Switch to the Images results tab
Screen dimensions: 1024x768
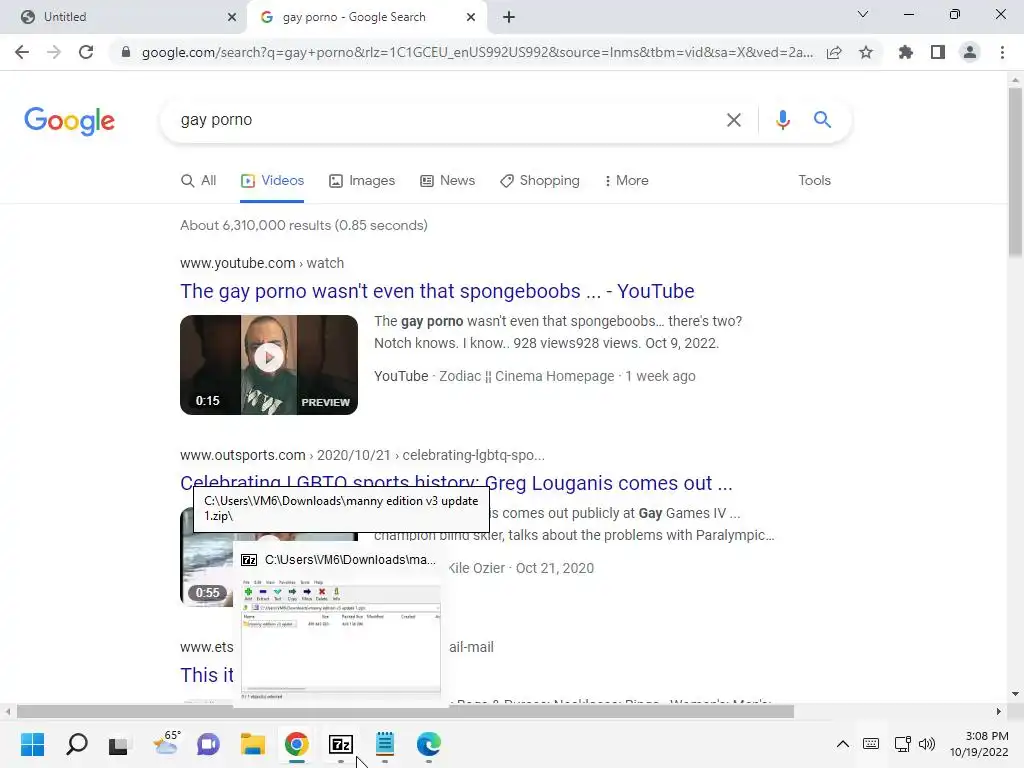(362, 181)
